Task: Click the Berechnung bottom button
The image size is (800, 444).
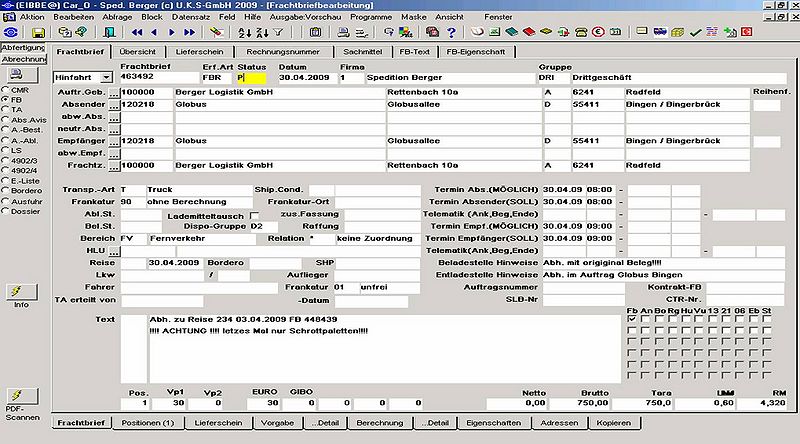Action: pyautogui.click(x=380, y=423)
